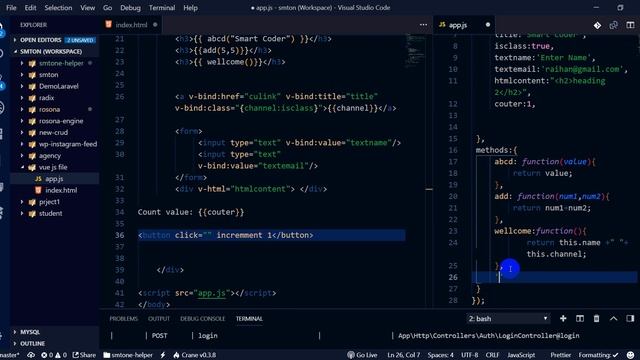640x360 pixels.
Task: Click the panel position toggle icon
Action: 630,319
